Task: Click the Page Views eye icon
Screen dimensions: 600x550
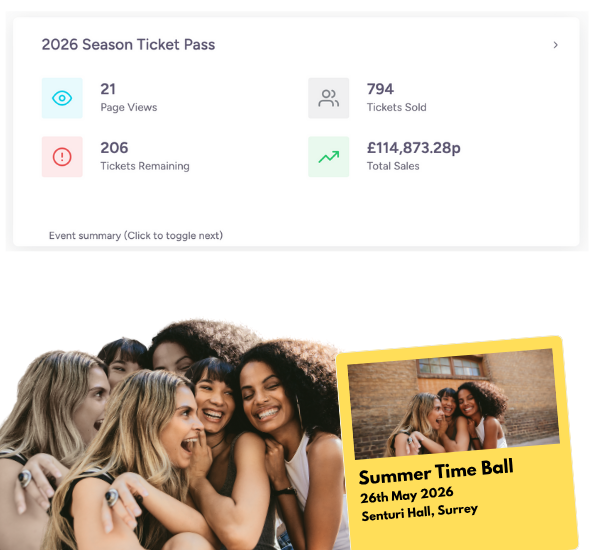Action: (x=62, y=98)
